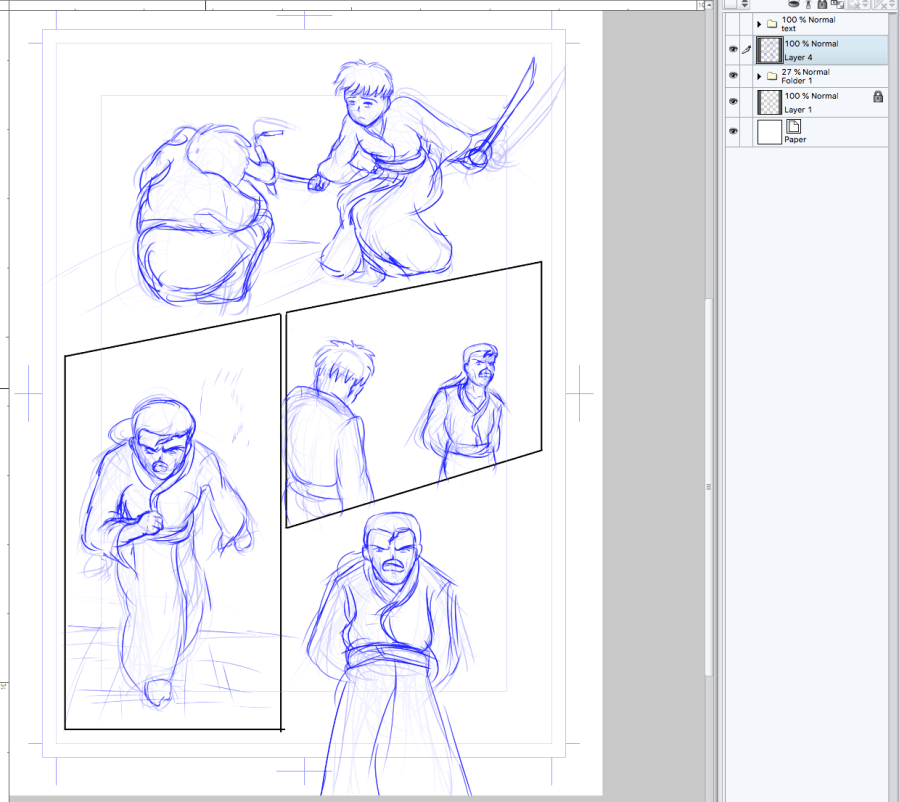Toggle the eye icon for Layer 1
This screenshot has height=802, width=899.
pyautogui.click(x=734, y=102)
